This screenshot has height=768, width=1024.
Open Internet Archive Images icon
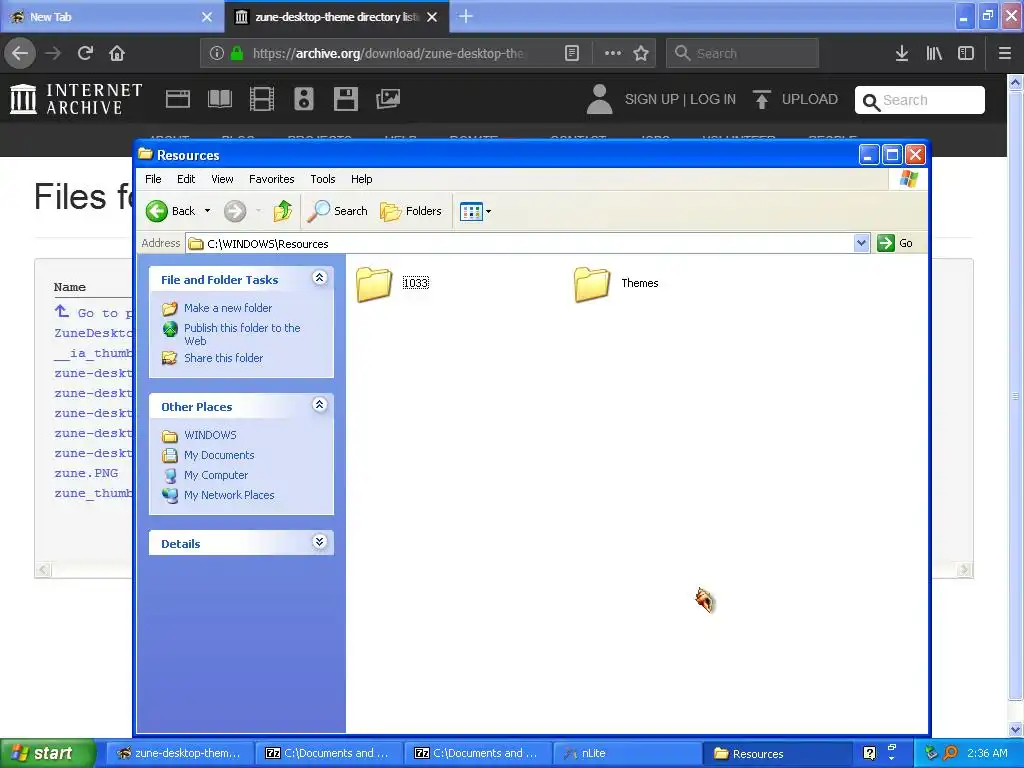(x=387, y=99)
